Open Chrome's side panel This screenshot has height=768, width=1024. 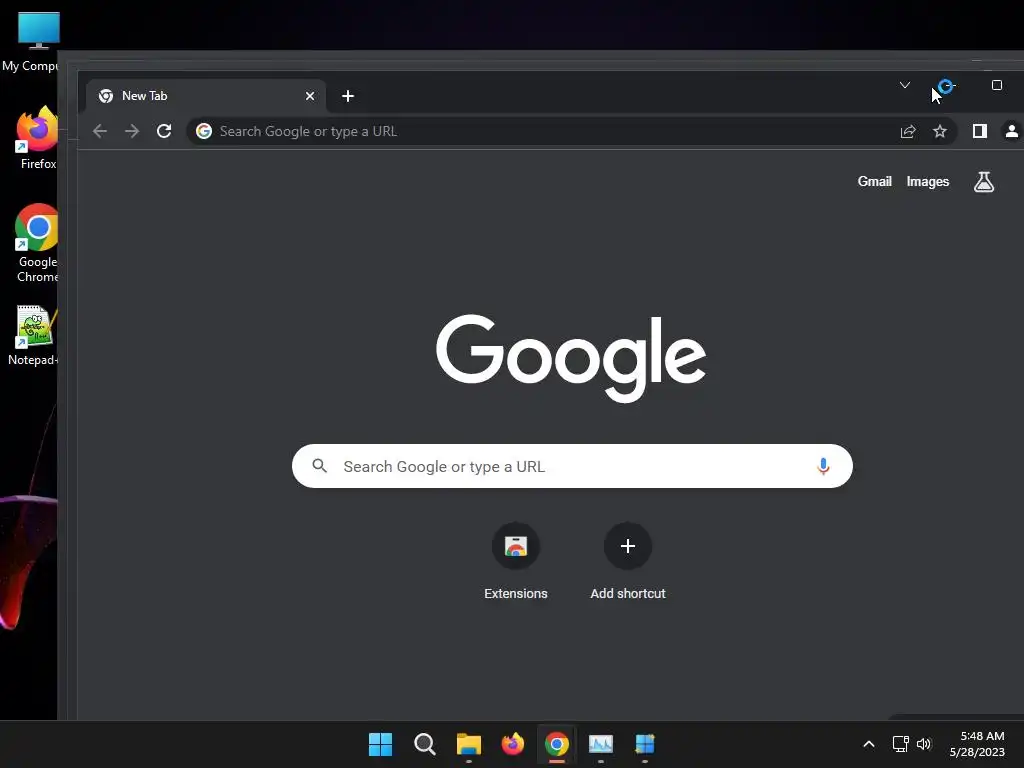click(980, 131)
